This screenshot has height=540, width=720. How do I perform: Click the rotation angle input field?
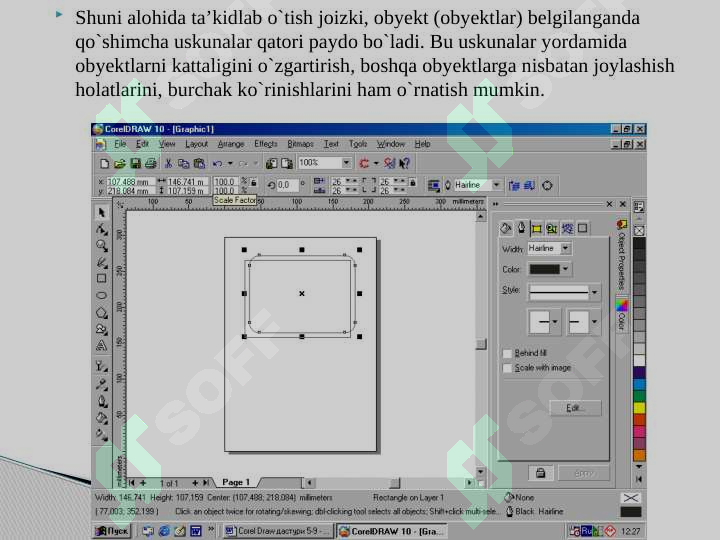(x=288, y=185)
